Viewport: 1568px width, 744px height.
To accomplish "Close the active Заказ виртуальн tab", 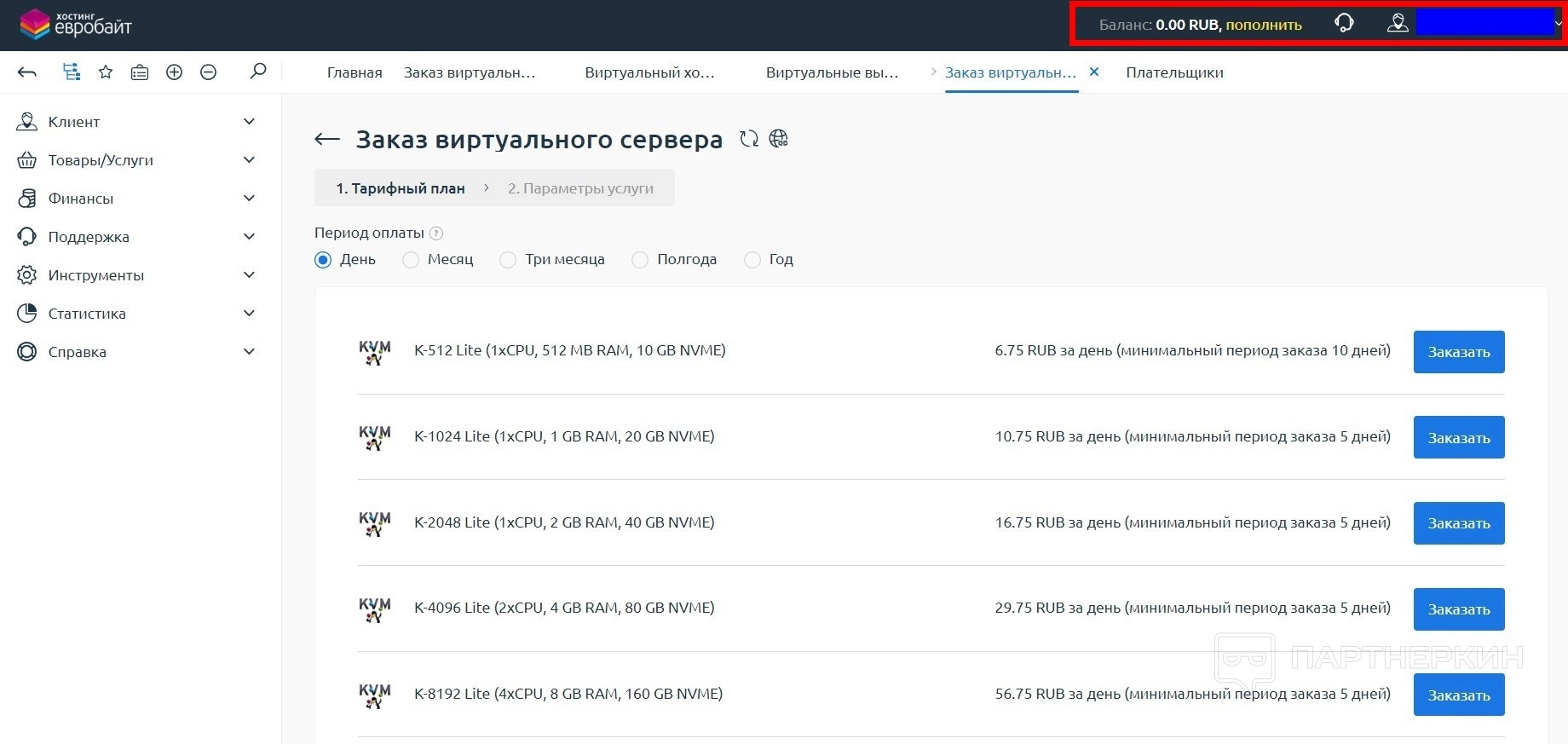I will point(1094,72).
